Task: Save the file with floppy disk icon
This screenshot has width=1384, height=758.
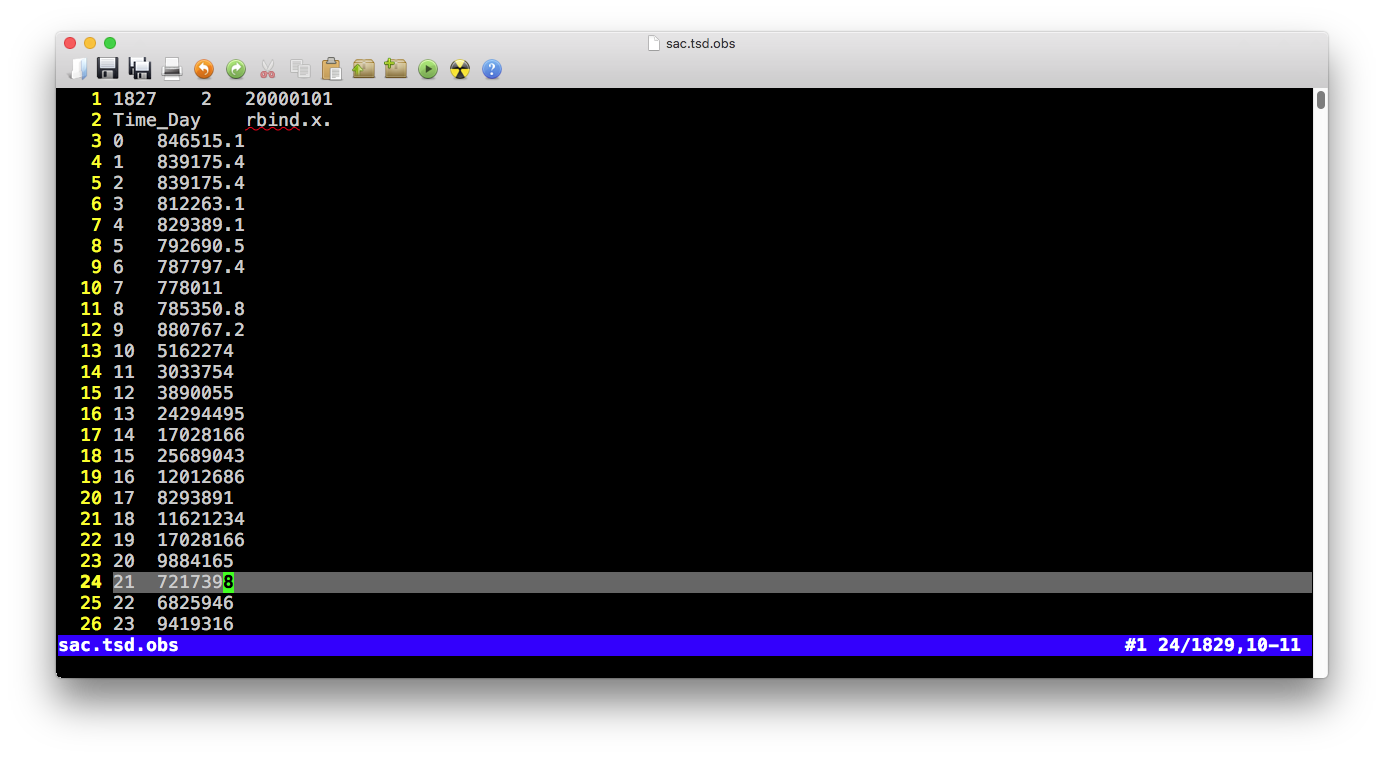Action: [108, 69]
